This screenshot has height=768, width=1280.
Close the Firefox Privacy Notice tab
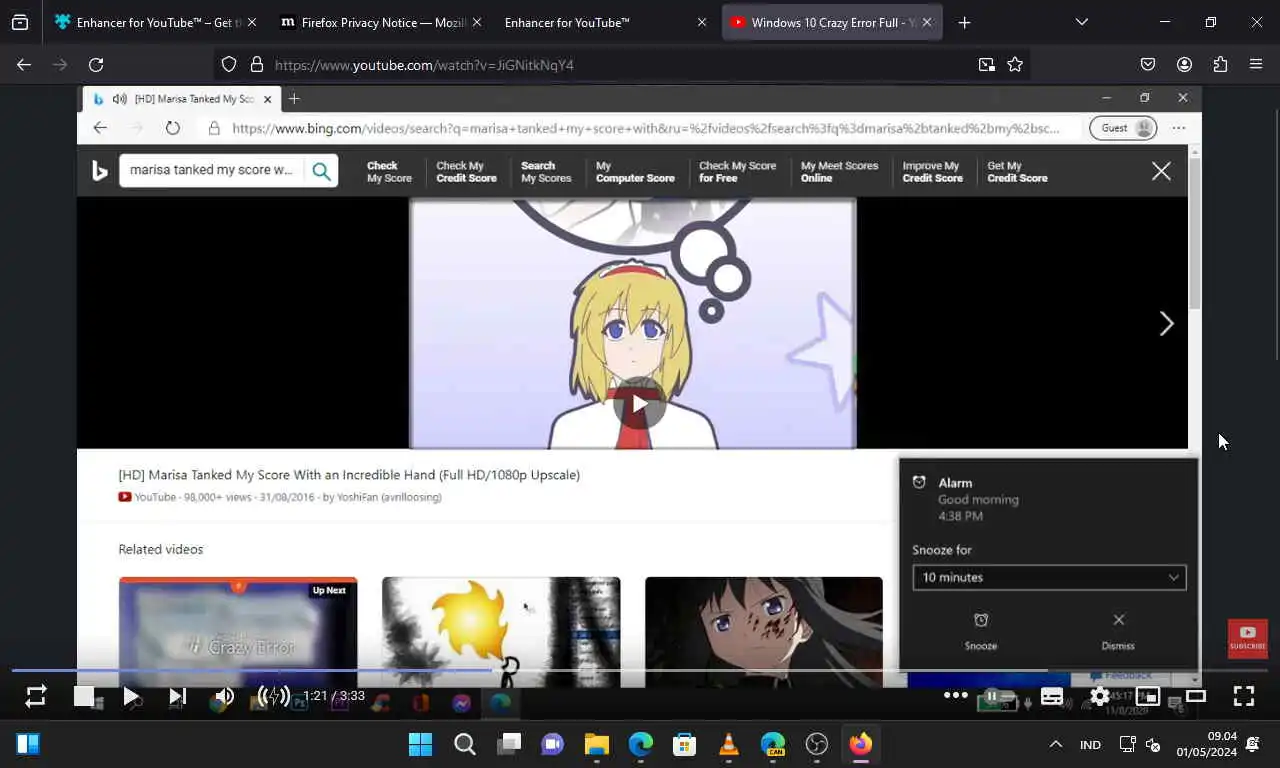(x=476, y=22)
